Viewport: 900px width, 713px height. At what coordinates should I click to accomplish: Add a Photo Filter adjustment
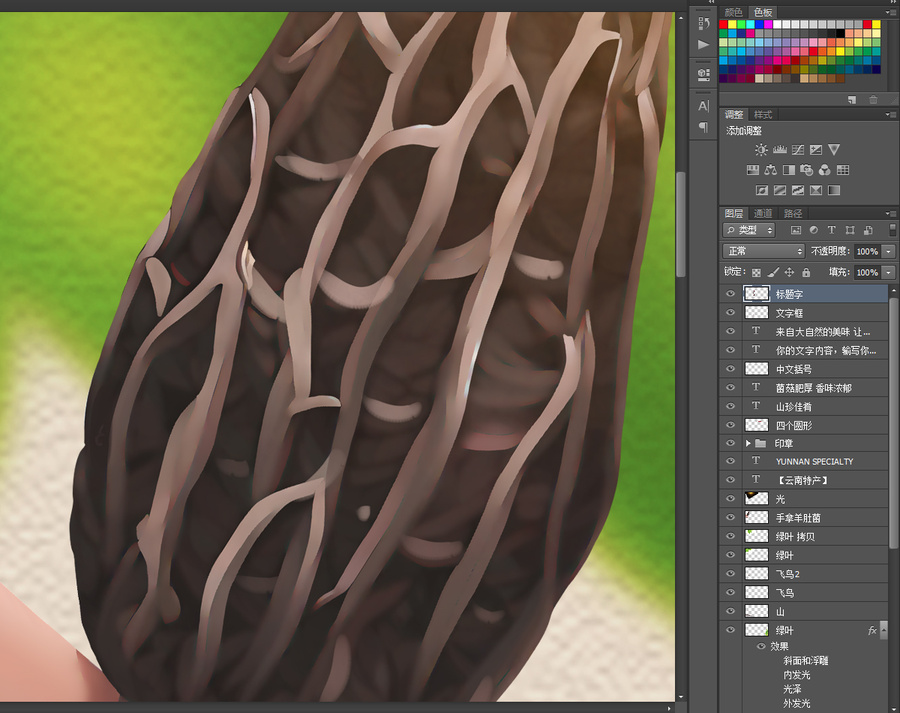[x=806, y=170]
